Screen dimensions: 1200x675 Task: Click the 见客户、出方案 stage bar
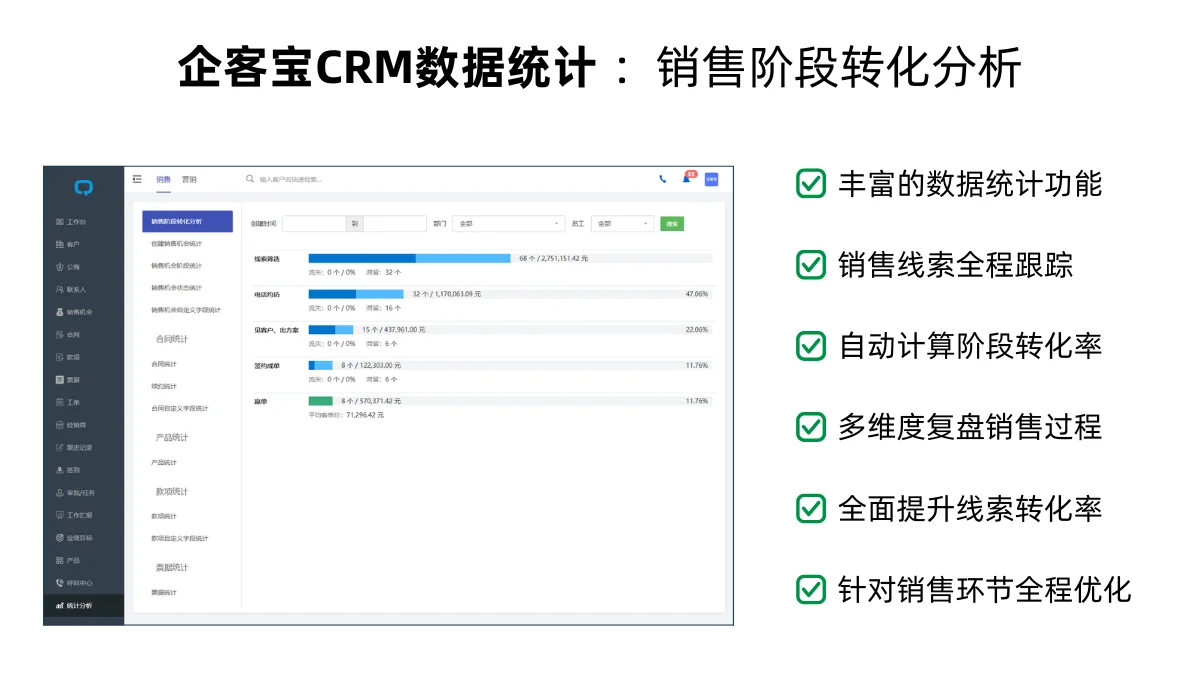[x=330, y=329]
